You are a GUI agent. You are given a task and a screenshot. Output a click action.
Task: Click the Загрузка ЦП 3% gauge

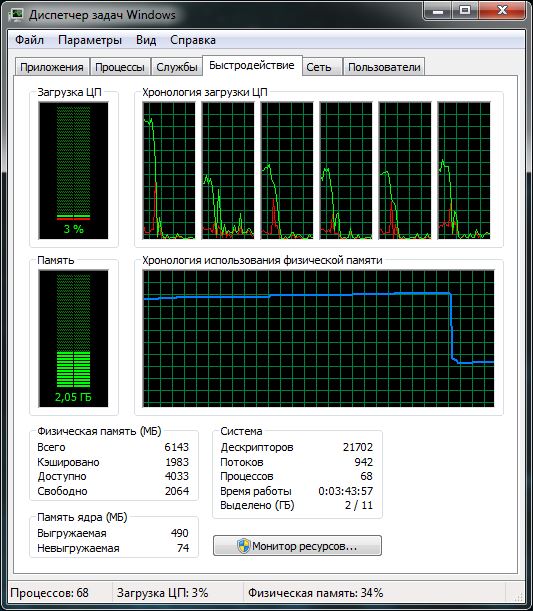tap(73, 170)
